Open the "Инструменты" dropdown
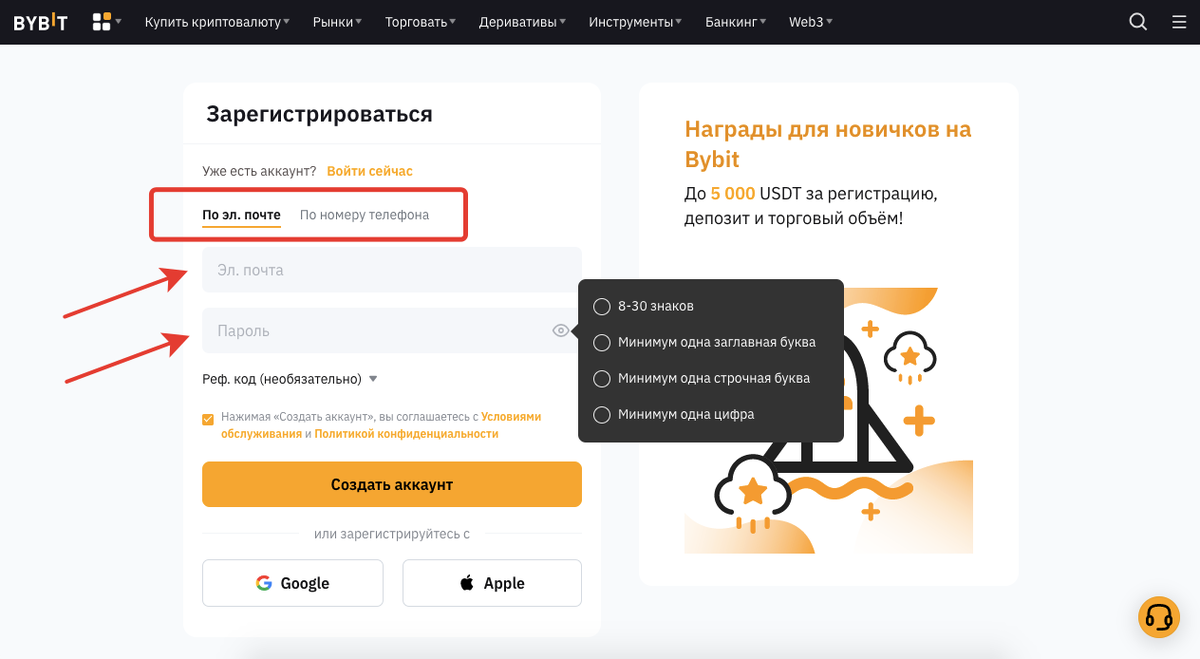1200x659 pixels. (630, 21)
